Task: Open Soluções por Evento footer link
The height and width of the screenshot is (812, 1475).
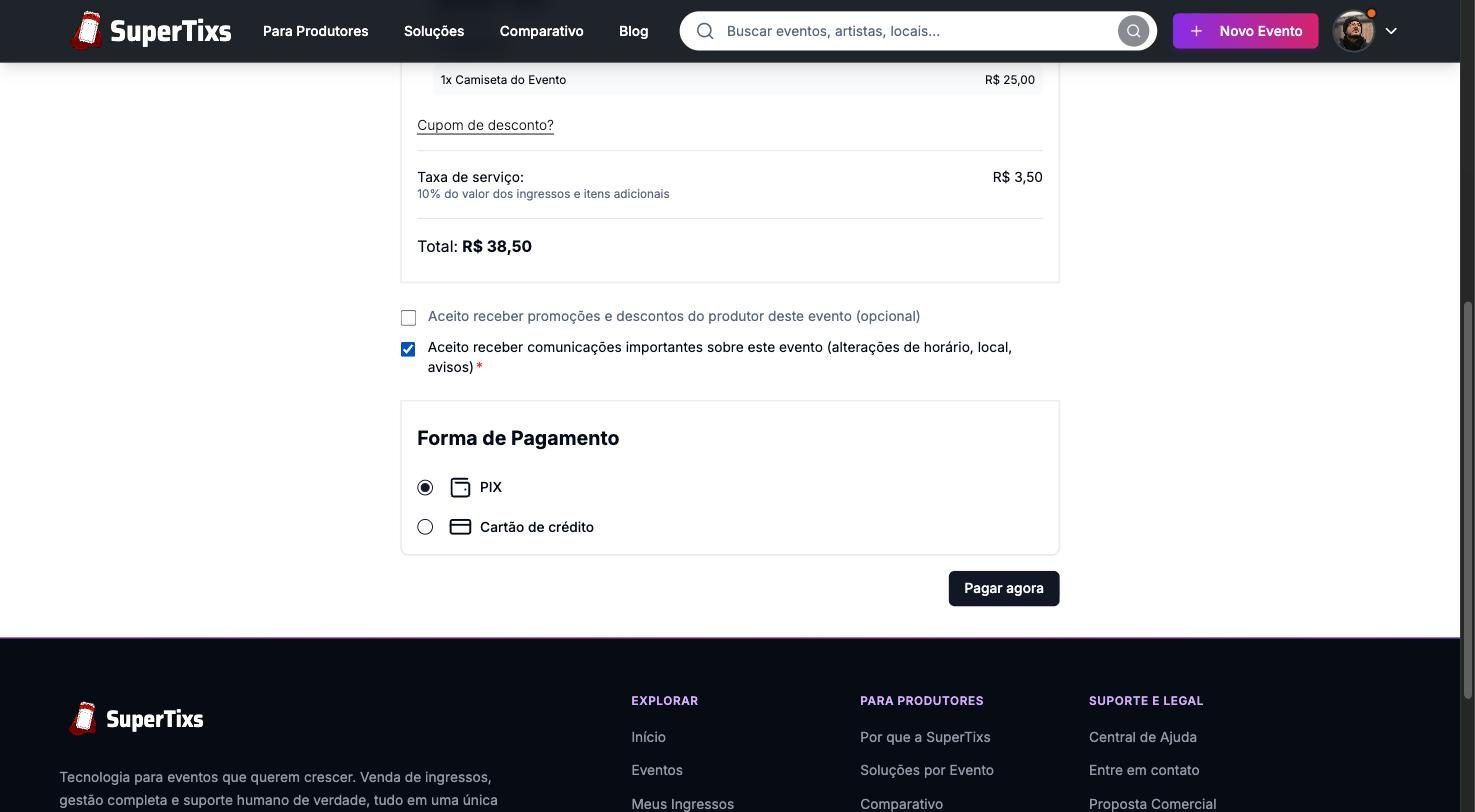Action: point(927,770)
